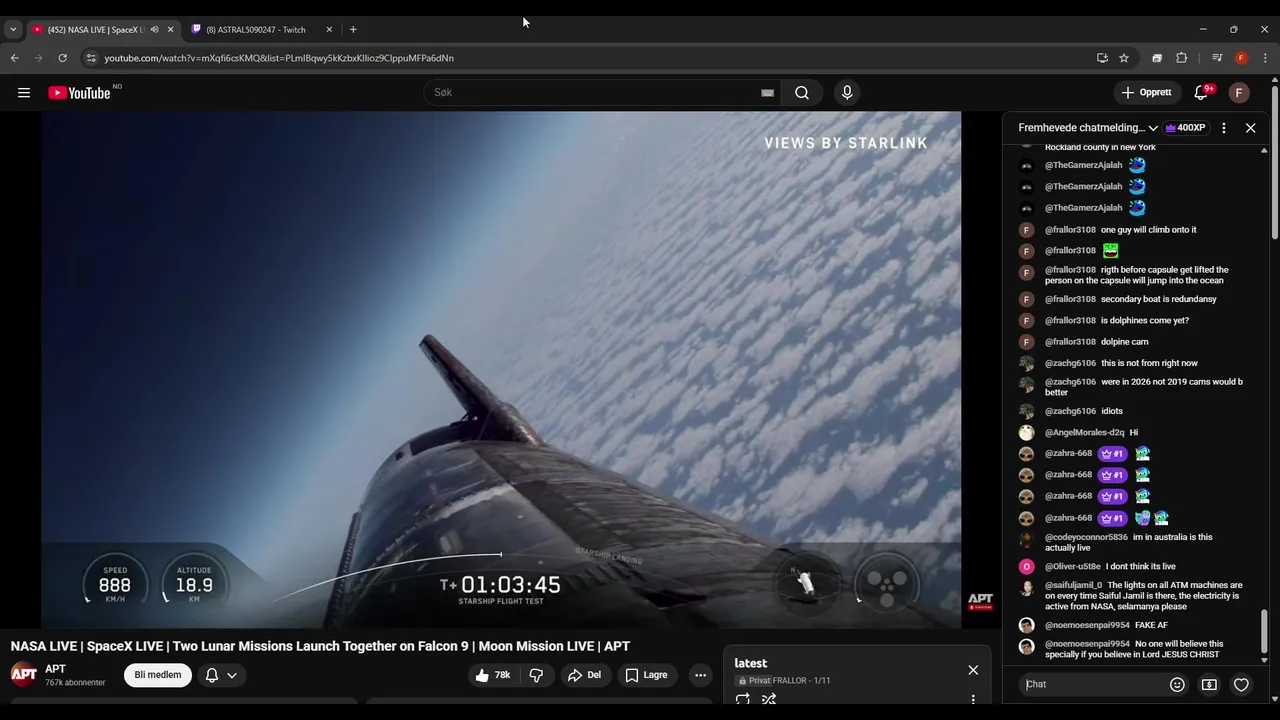Open the tab search dropdown arrow
This screenshot has height=720, width=1280.
(13, 30)
